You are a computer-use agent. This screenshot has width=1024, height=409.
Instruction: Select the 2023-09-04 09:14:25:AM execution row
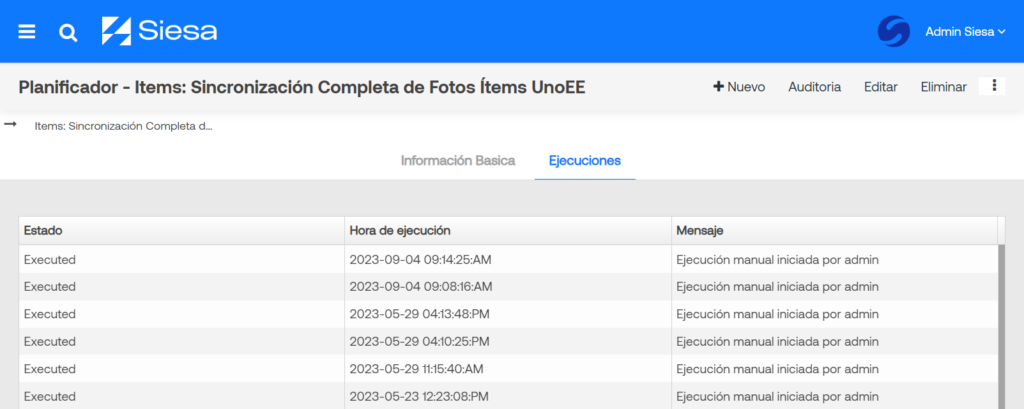tap(508, 259)
